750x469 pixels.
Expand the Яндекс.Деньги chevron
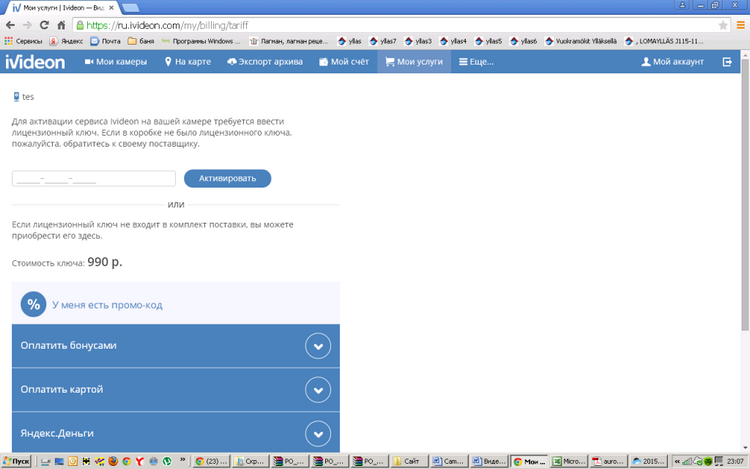point(318,434)
